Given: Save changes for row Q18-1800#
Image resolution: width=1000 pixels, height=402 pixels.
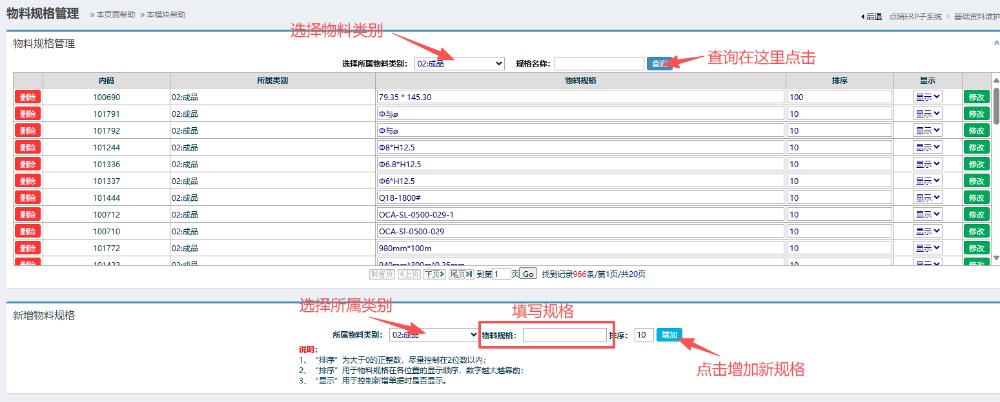Looking at the screenshot, I should coord(975,198).
